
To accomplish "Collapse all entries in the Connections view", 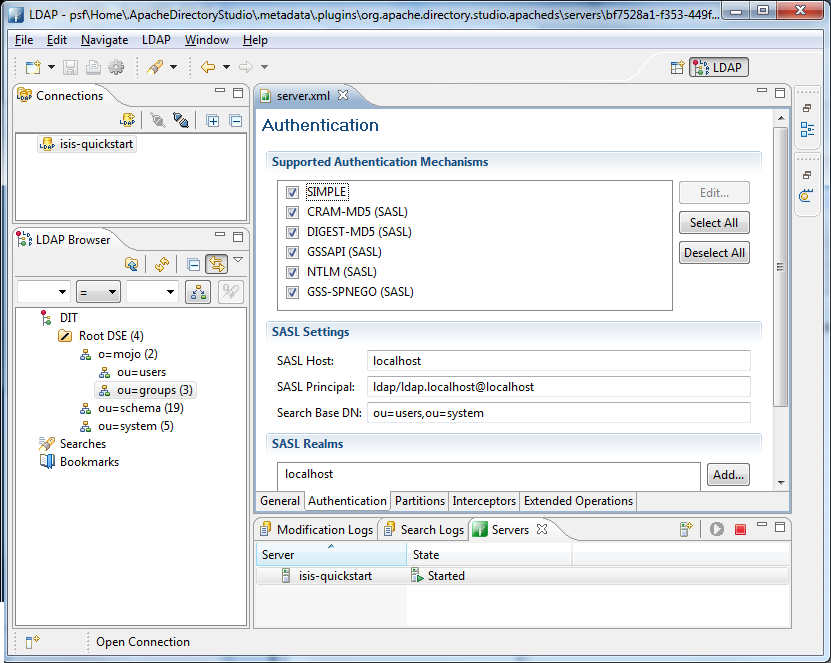I will tap(235, 119).
